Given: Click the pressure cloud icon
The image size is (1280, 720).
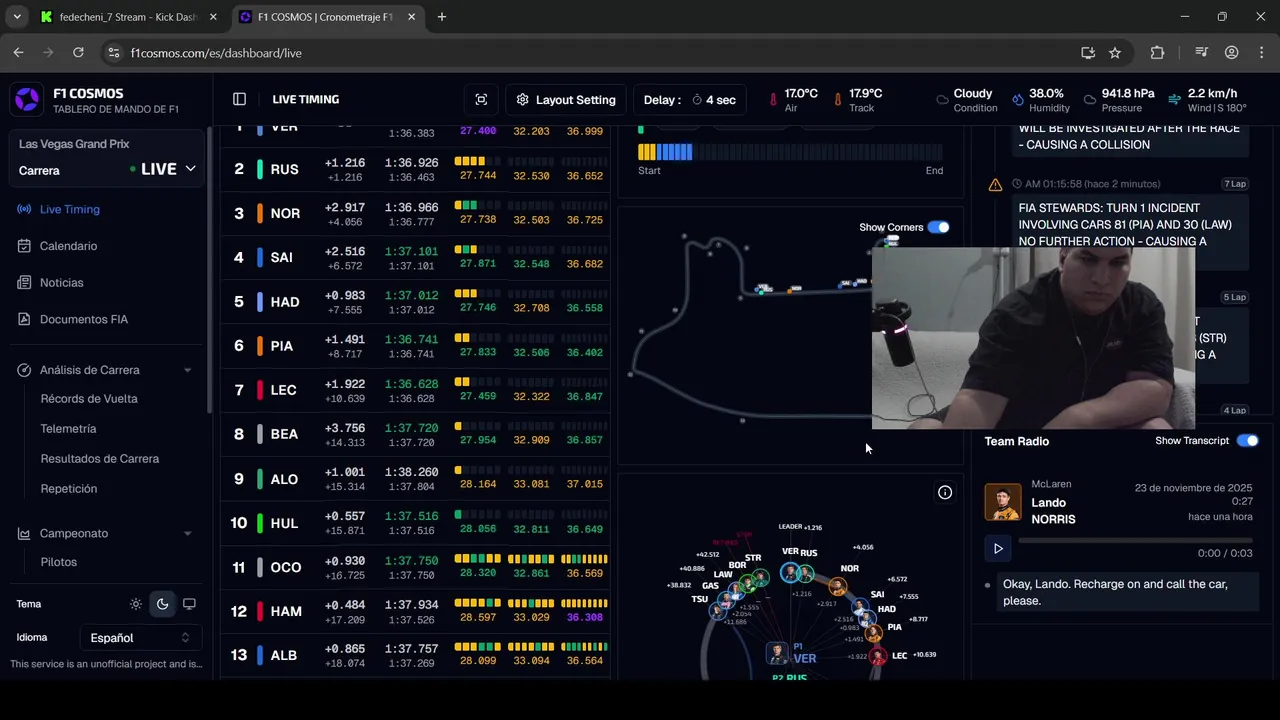Looking at the screenshot, I should (1089, 100).
